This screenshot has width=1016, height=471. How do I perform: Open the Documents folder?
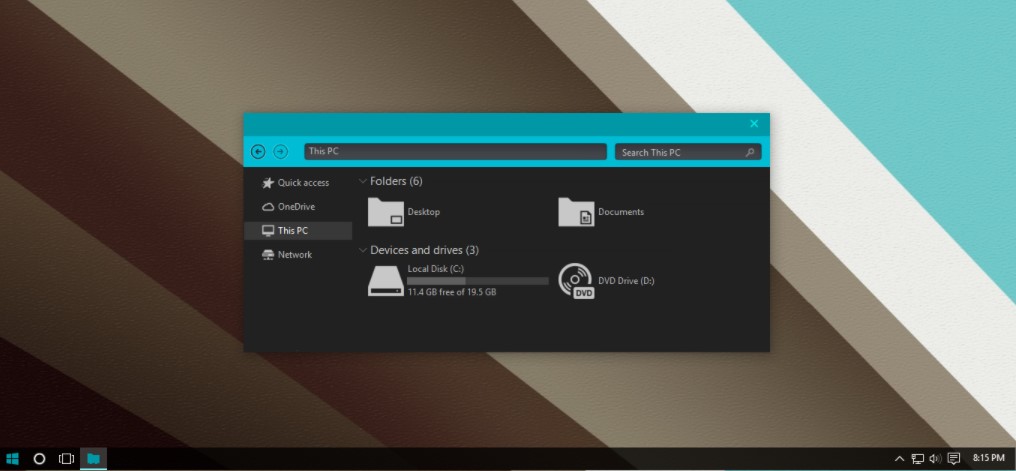click(576, 212)
